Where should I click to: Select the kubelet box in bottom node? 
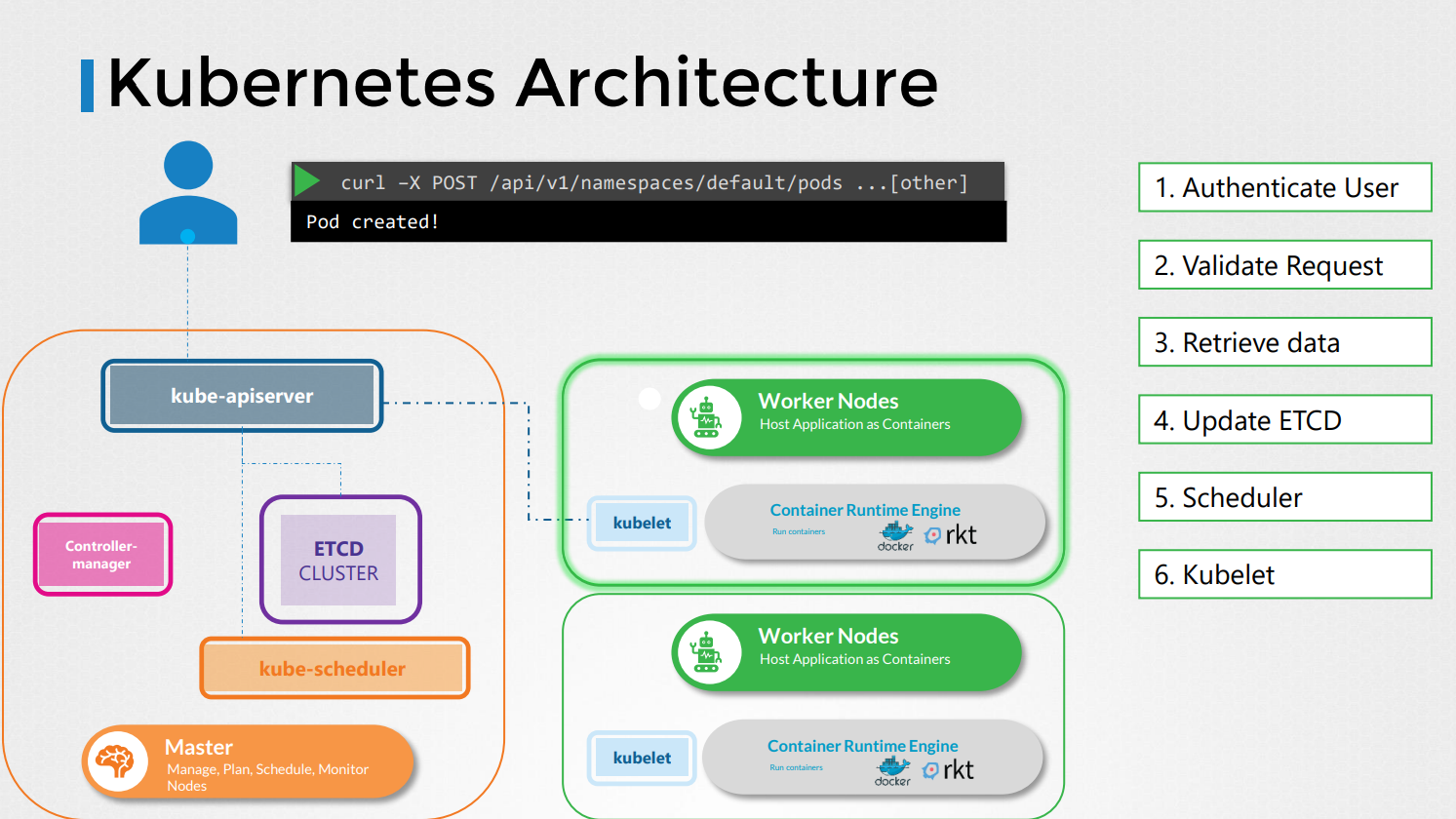(642, 759)
